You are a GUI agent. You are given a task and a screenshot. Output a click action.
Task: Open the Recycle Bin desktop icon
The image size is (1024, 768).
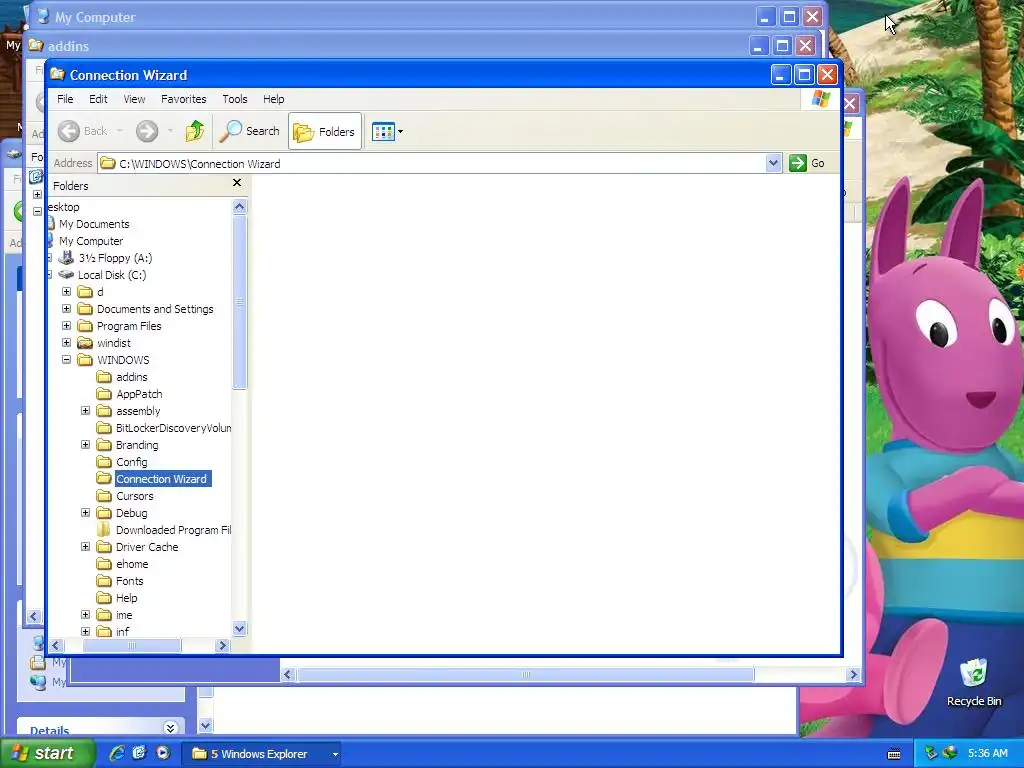(974, 683)
